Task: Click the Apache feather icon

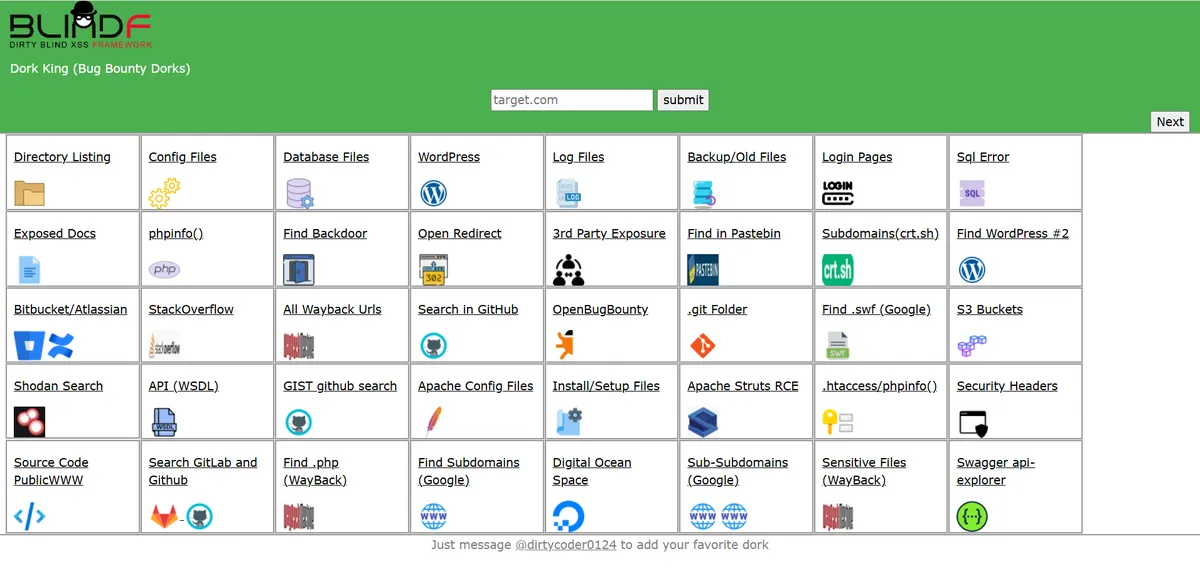Action: (x=433, y=422)
